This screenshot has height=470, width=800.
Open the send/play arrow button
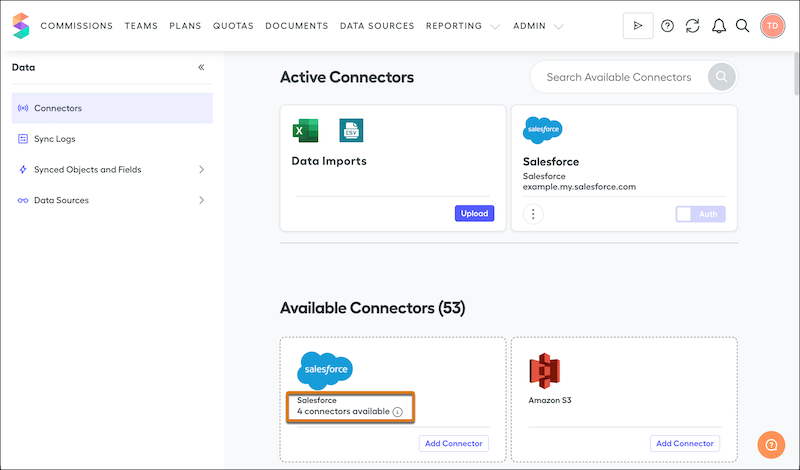(x=638, y=26)
